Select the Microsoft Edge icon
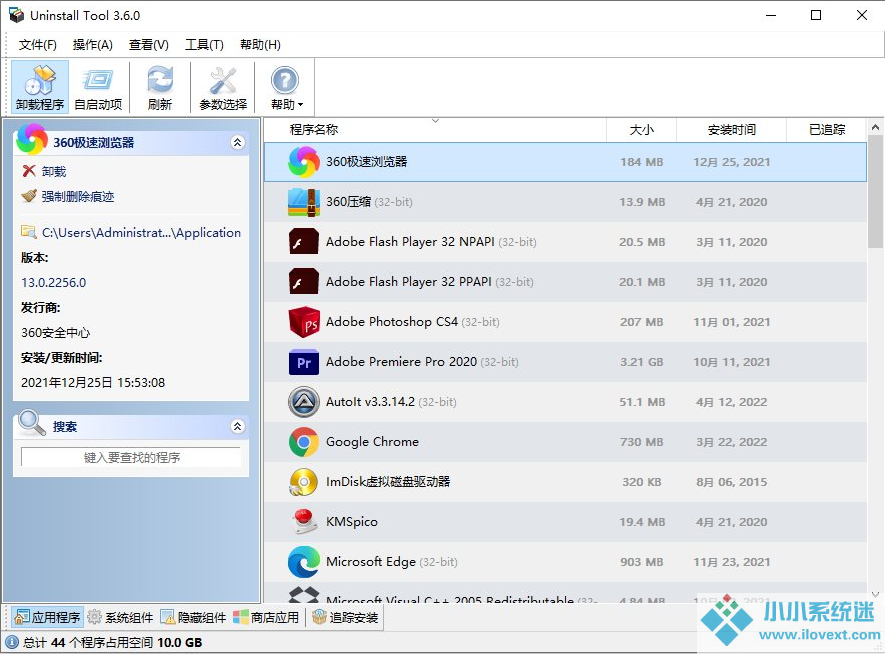This screenshot has height=654, width=885. 304,562
